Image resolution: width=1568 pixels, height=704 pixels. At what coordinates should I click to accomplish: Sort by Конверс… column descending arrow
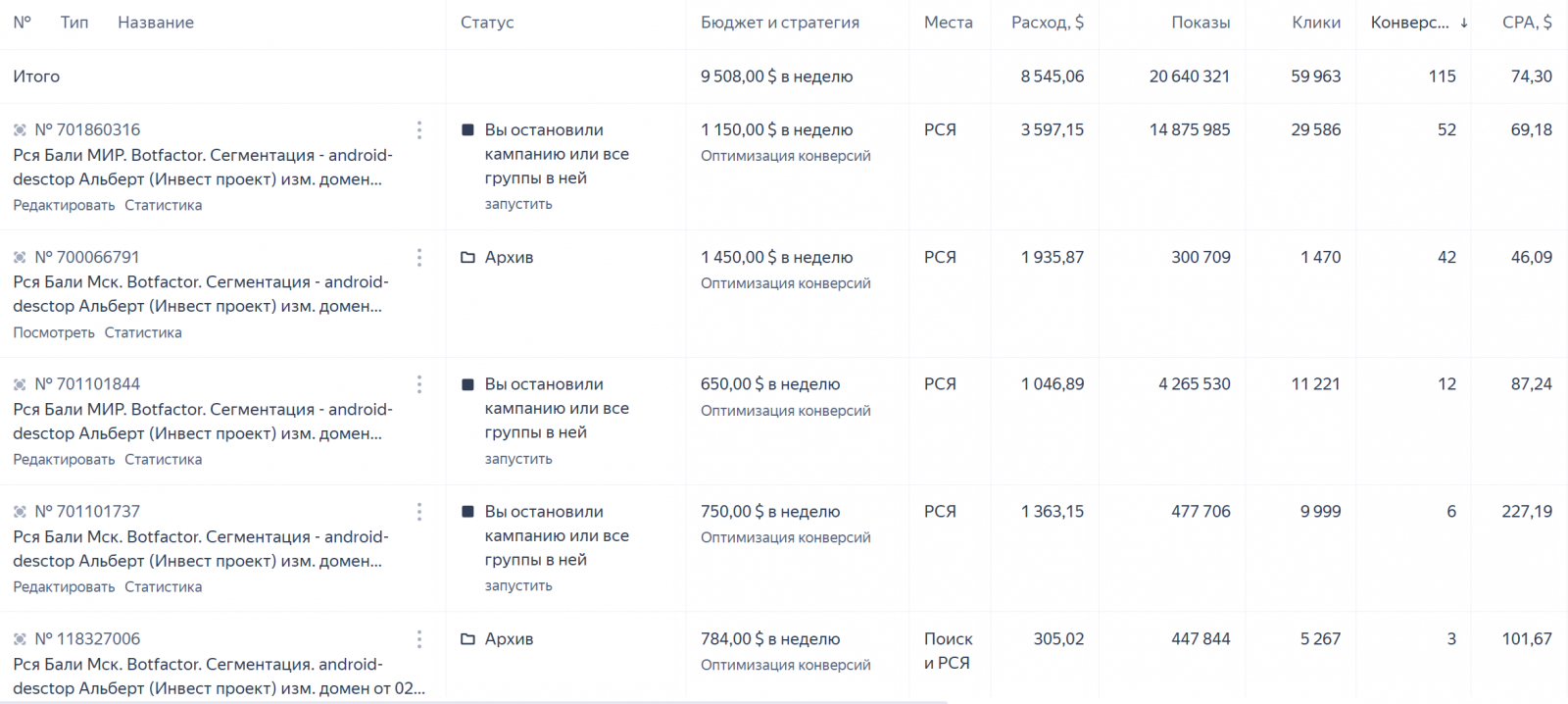tap(1464, 23)
